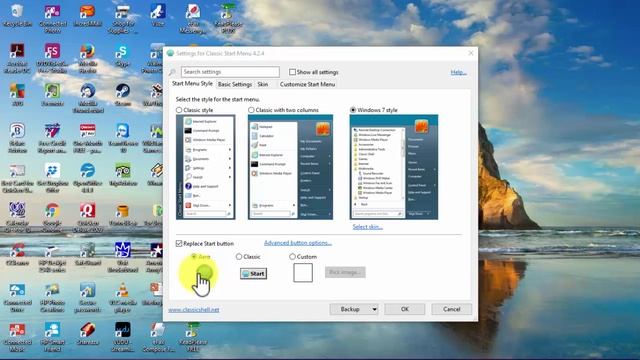The image size is (640, 360).
Task: Click the two-column classic preview thumbnail
Action: (290, 167)
